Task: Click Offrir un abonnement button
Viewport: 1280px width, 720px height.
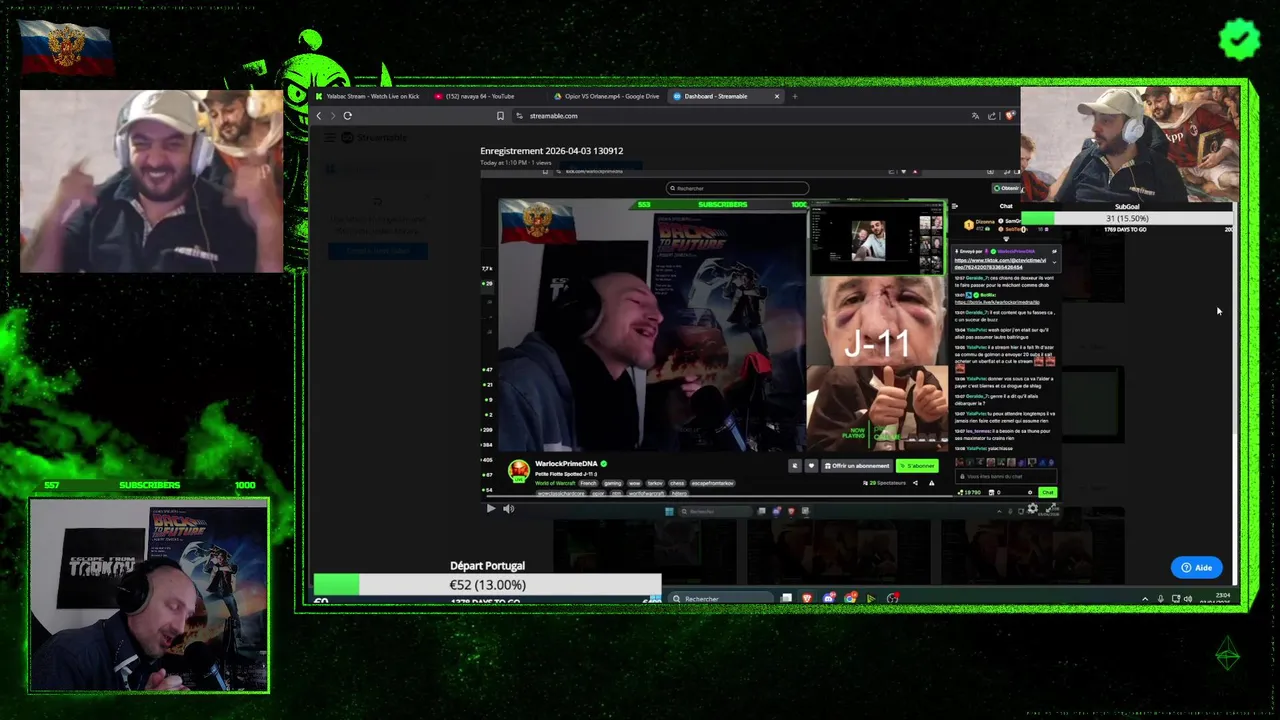Action: [x=857, y=466]
